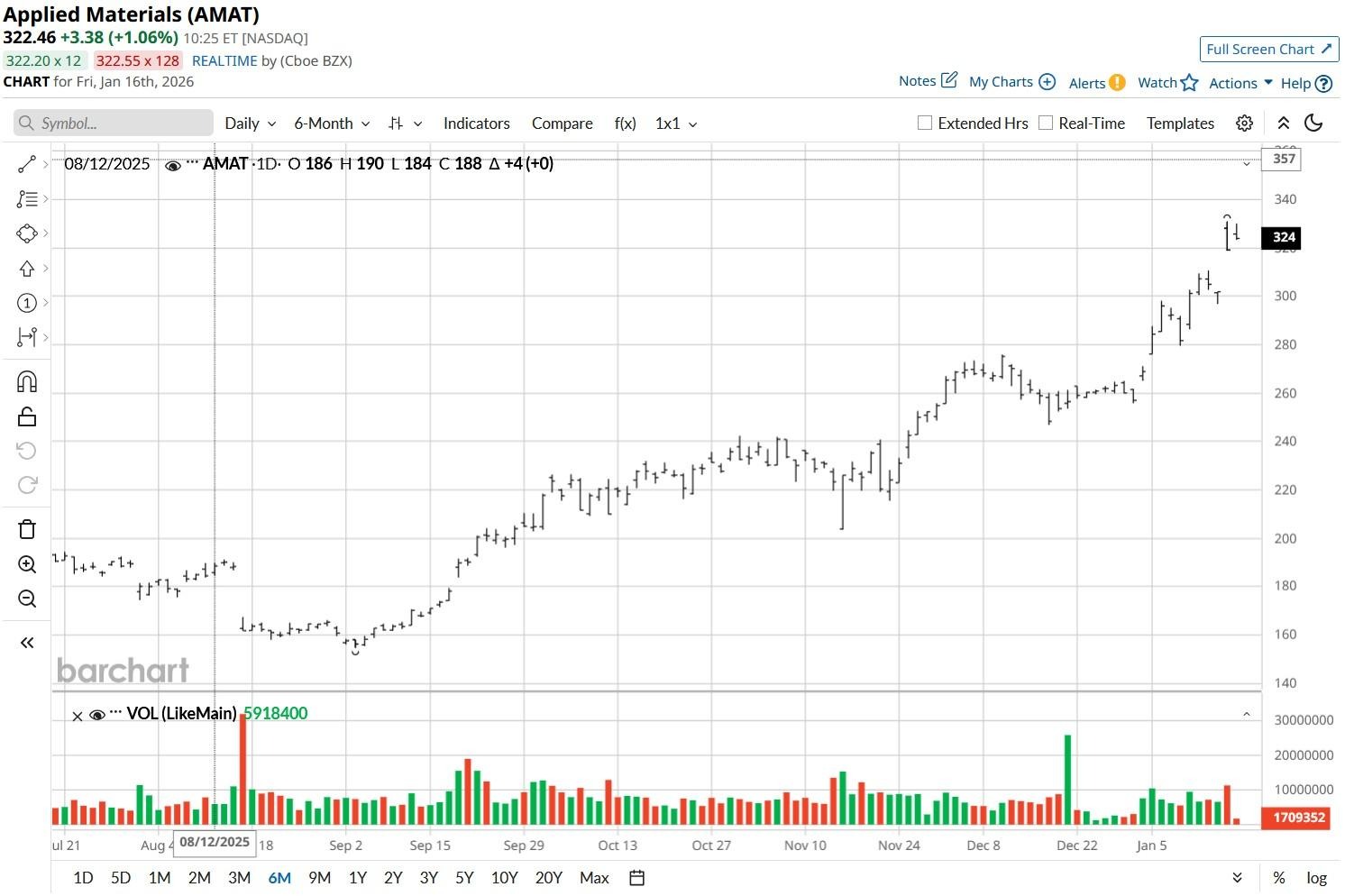Set chart range to 3M

[239, 878]
